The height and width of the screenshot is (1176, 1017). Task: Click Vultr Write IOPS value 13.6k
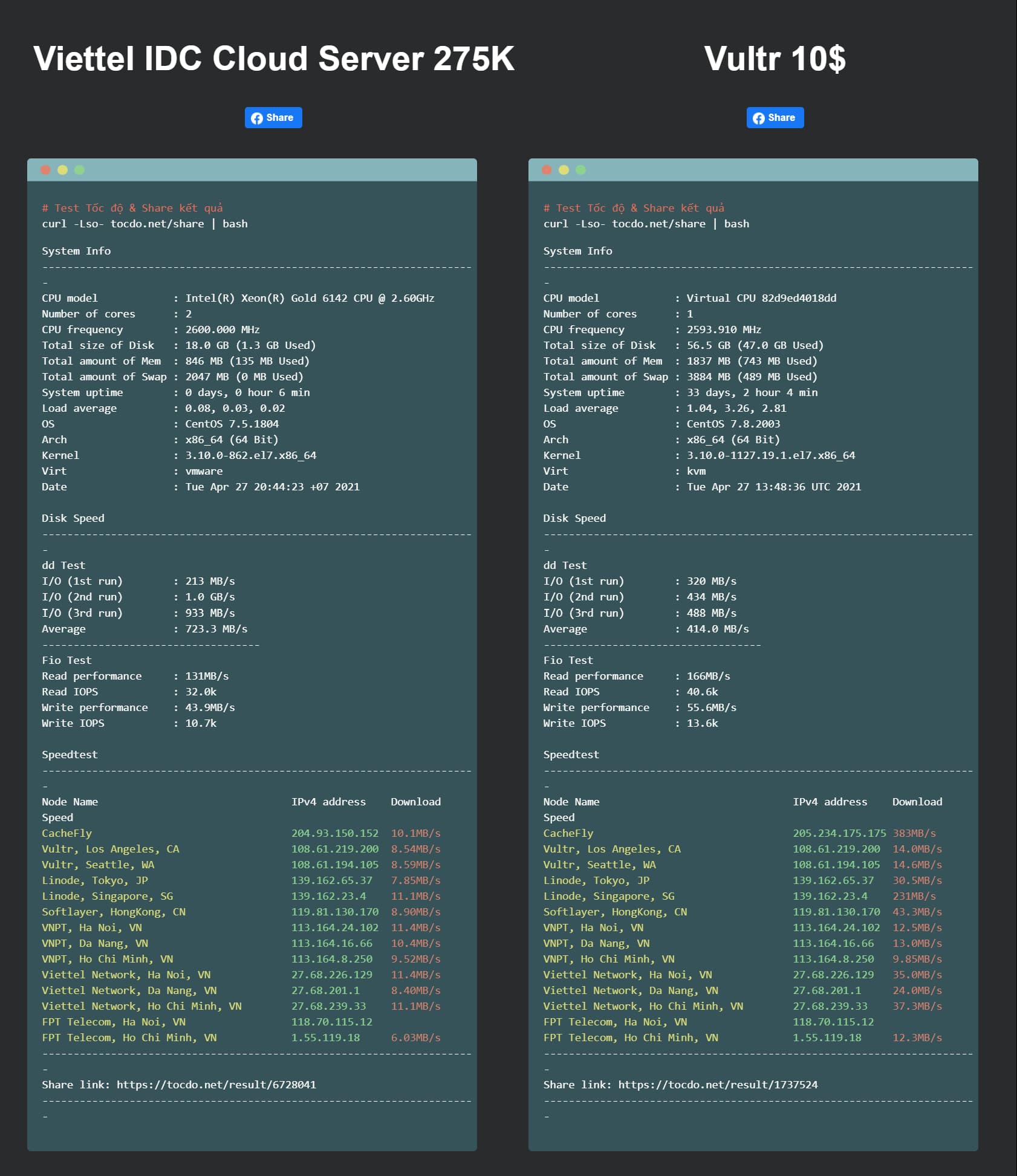click(x=702, y=723)
